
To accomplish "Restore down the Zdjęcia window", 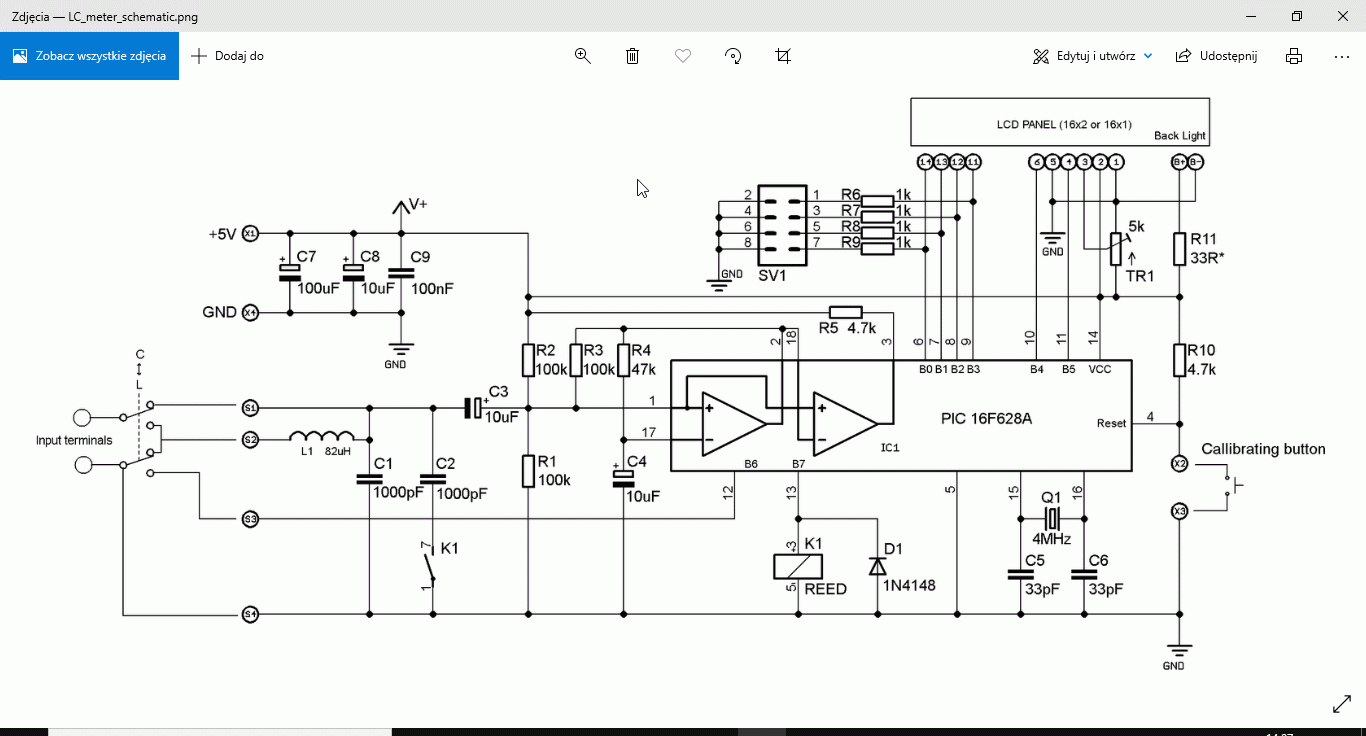I will click(x=1296, y=16).
